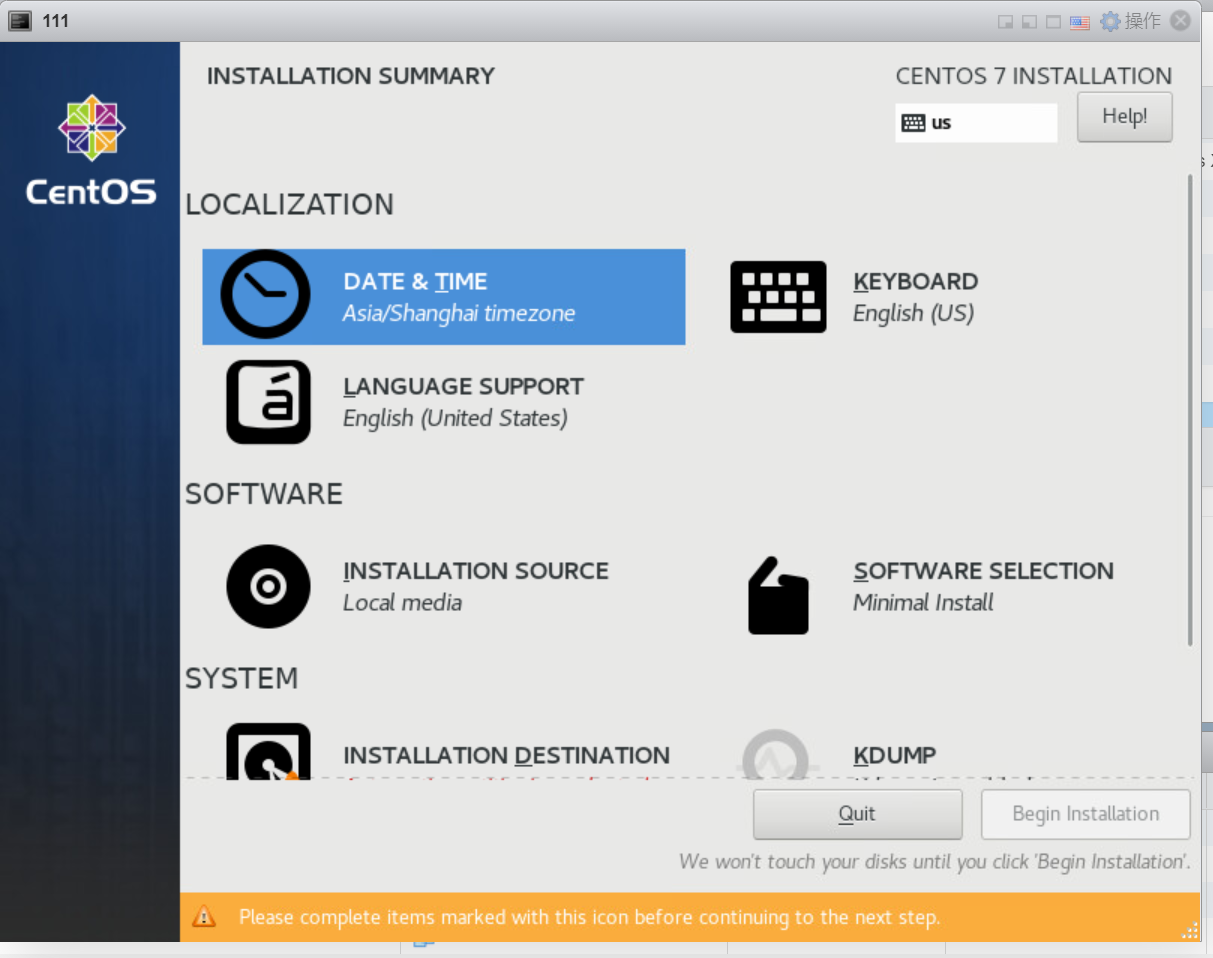Open Date & Time clock icon
The image size is (1213, 958).
tap(265, 294)
